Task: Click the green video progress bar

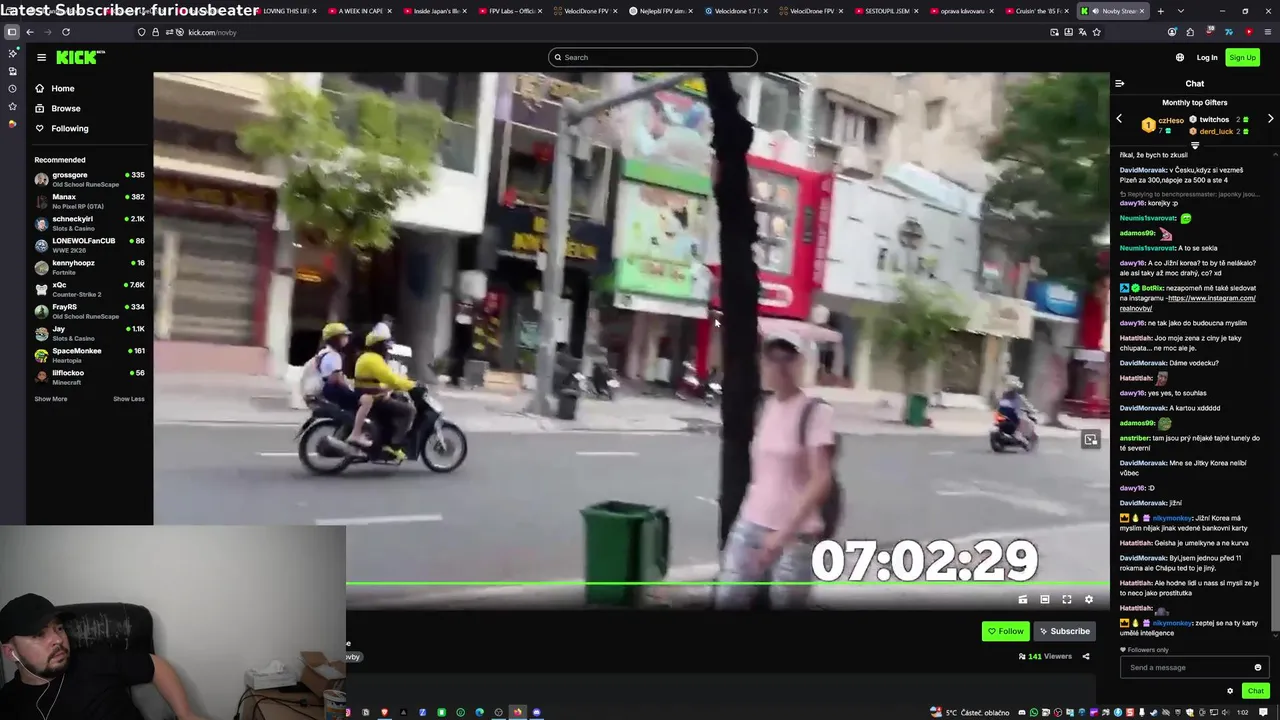Action: tap(727, 583)
